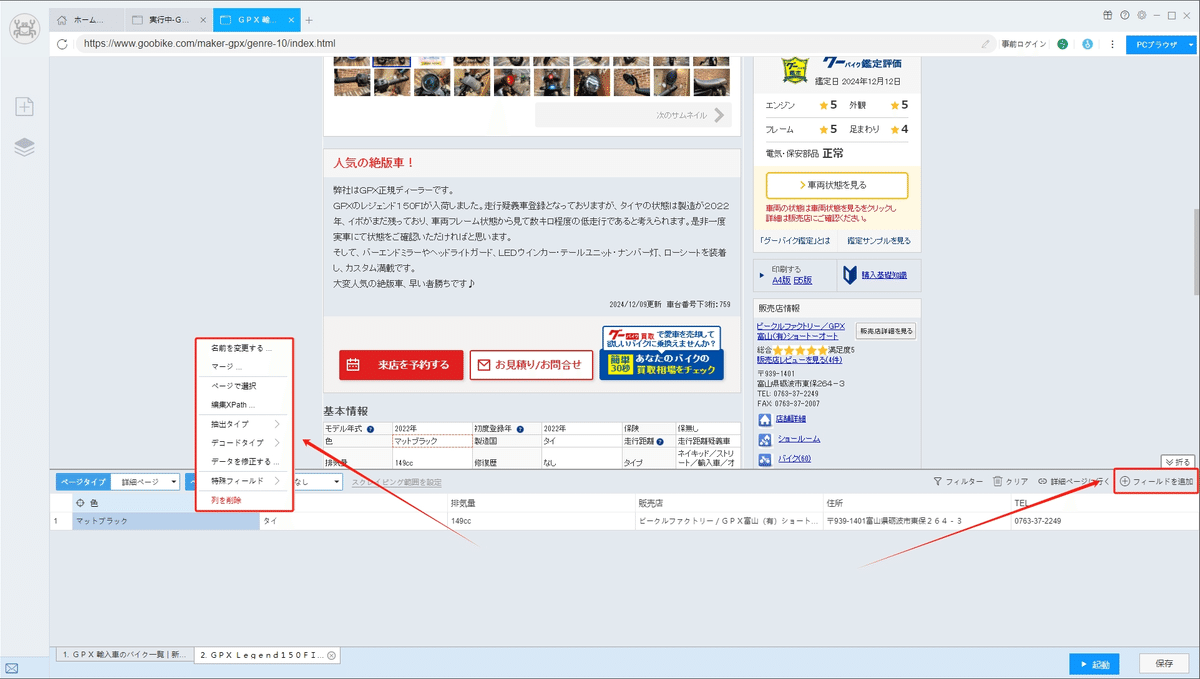Add a new tab with the plus icon
The height and width of the screenshot is (679, 1200).
(x=309, y=20)
